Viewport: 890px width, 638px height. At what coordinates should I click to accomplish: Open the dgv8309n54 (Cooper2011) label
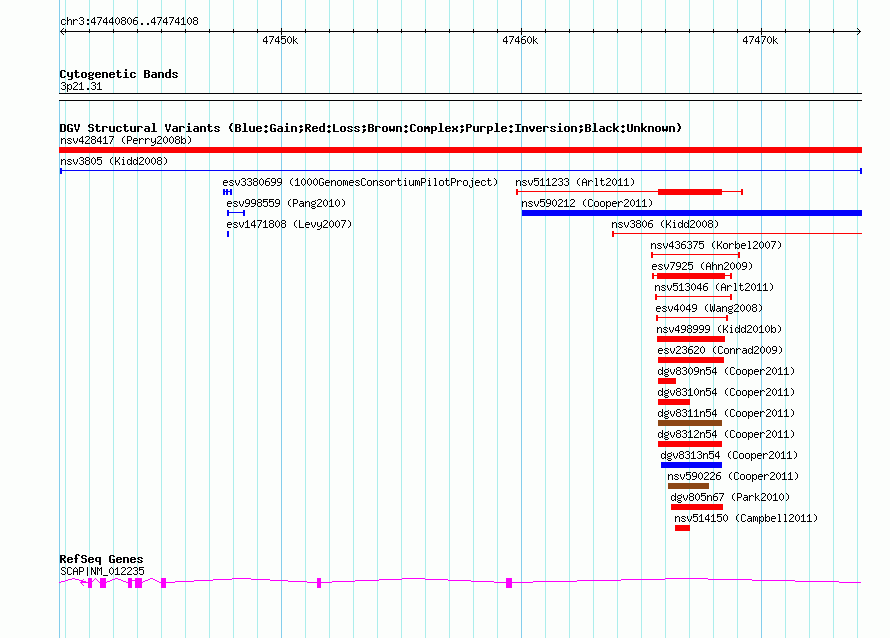726,371
